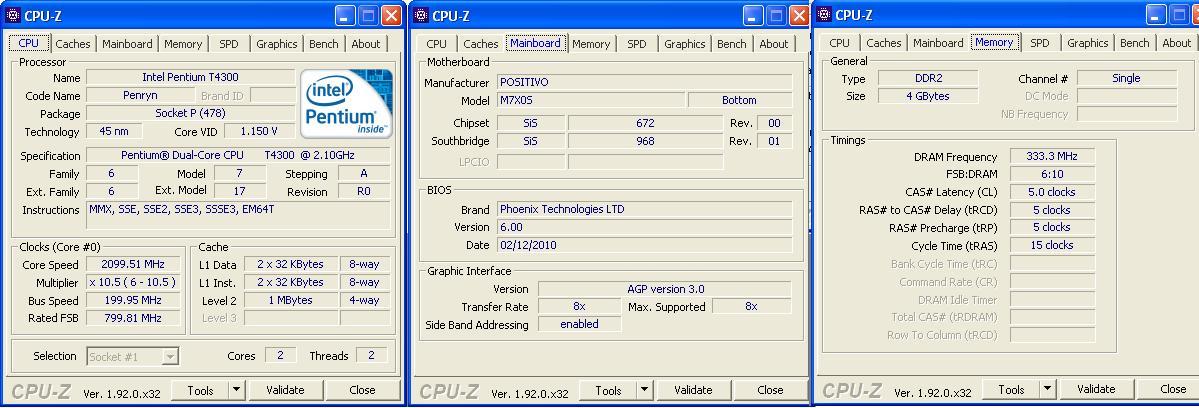The height and width of the screenshot is (408, 1199).
Task: Click the BIOS Brand Phoenix Technologies LTD
Action: tap(645, 209)
